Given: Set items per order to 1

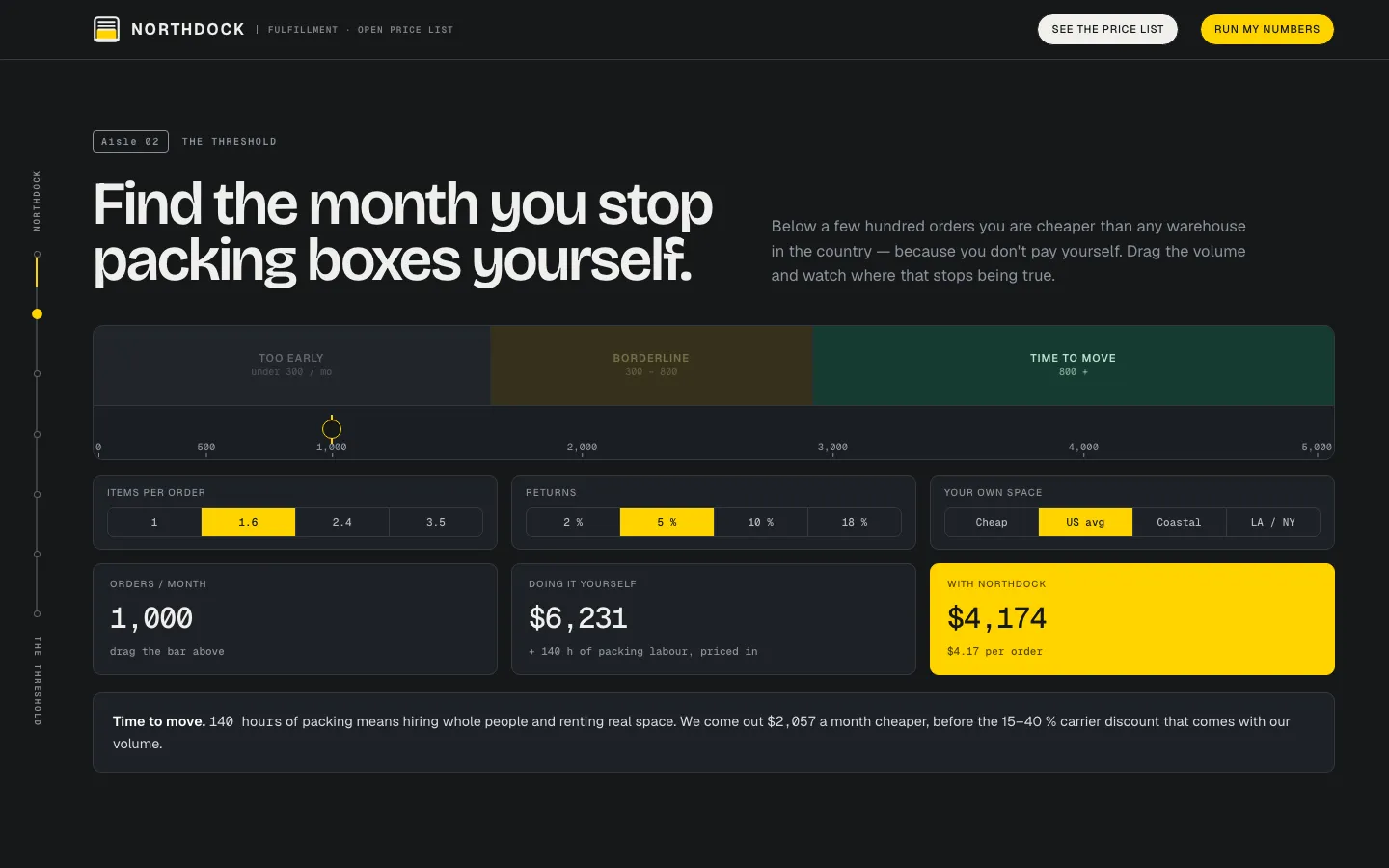Looking at the screenshot, I should point(154,522).
